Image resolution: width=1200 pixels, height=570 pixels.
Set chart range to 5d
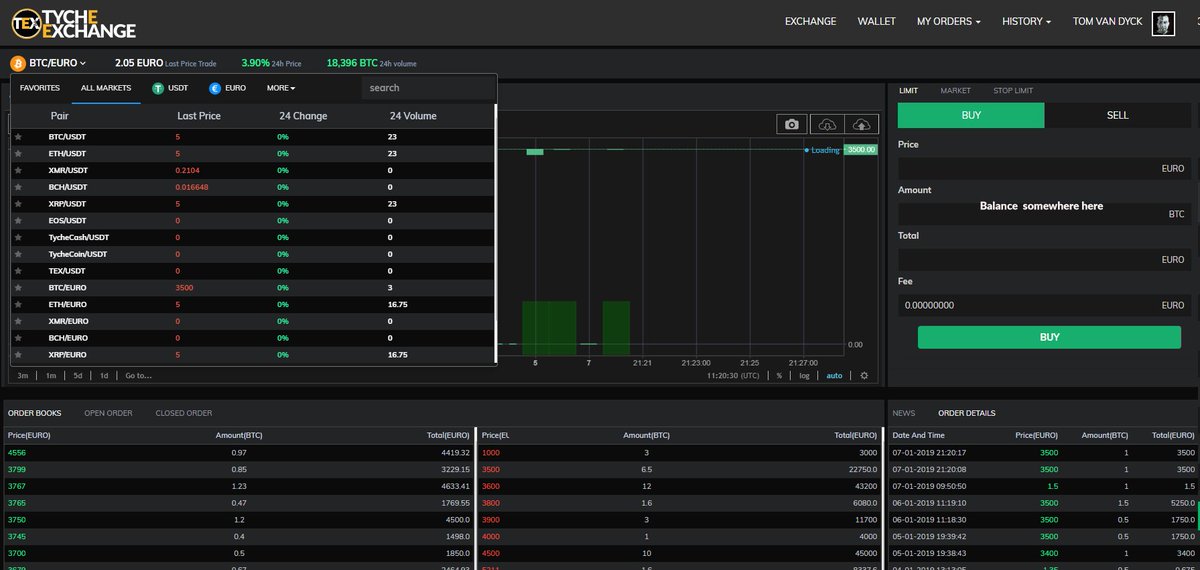click(78, 376)
